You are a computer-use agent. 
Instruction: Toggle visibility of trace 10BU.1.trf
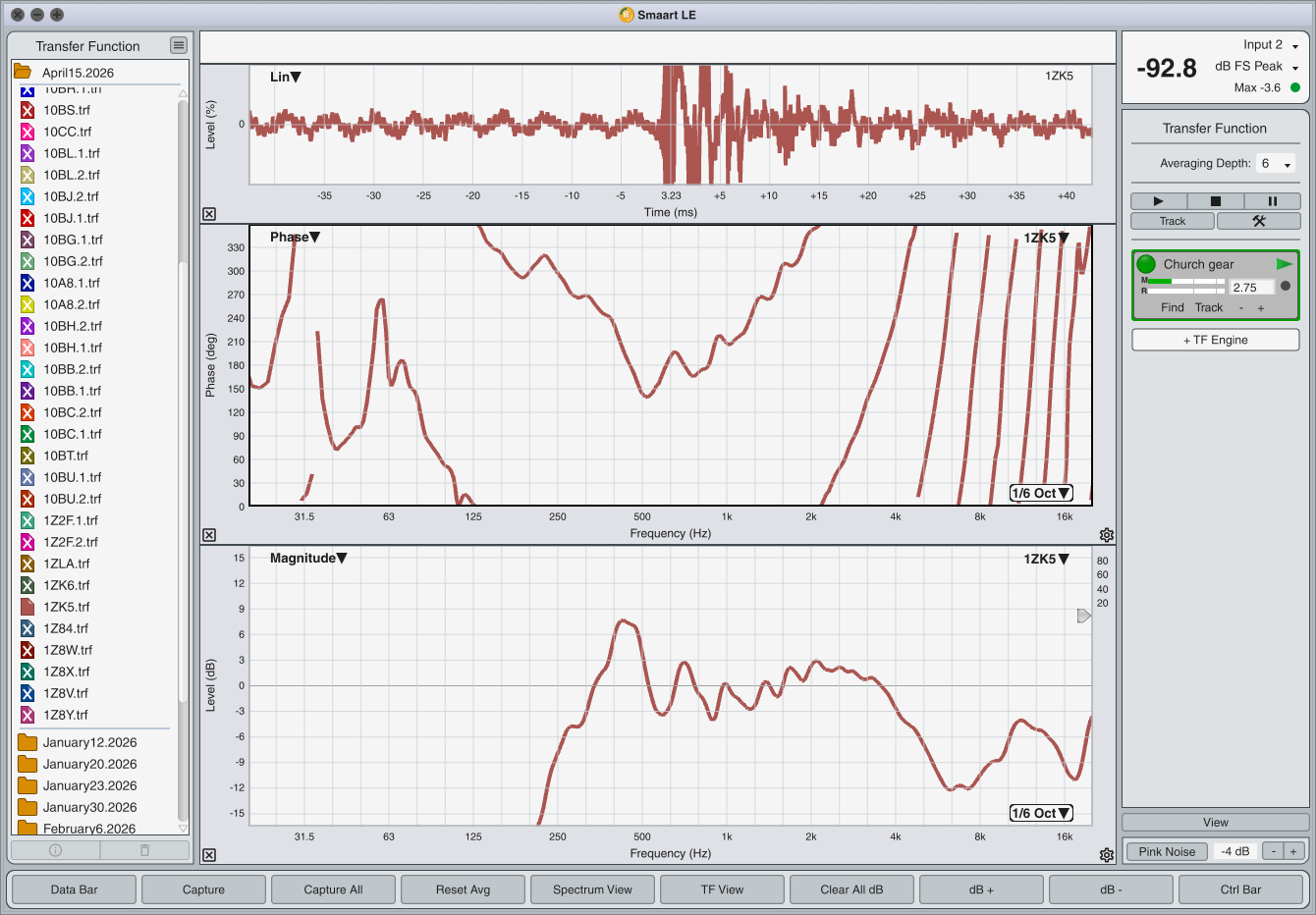pos(27,477)
